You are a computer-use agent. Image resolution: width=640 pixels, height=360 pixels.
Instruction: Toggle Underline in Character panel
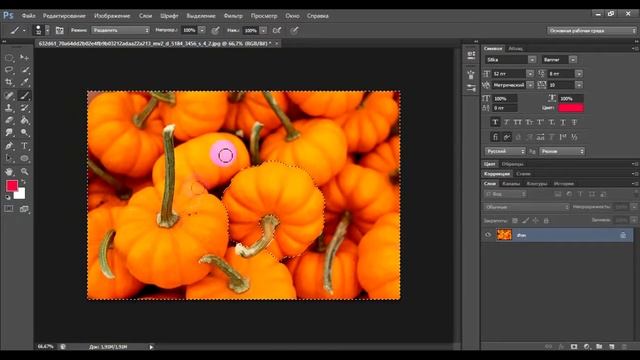[563, 122]
